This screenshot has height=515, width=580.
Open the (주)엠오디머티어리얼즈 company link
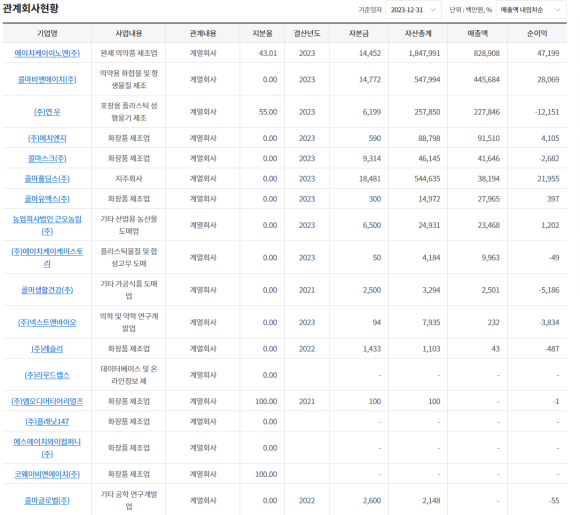click(47, 401)
